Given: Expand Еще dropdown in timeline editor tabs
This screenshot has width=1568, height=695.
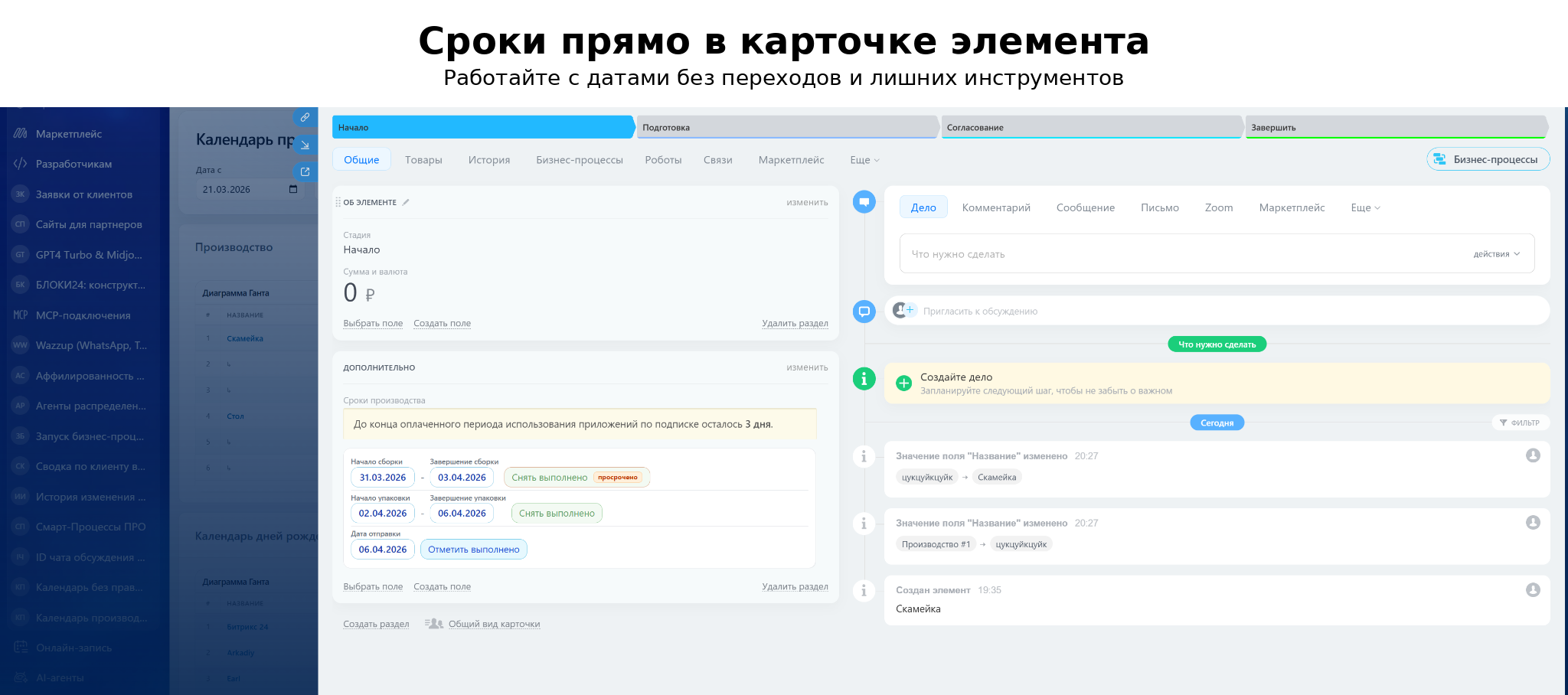Looking at the screenshot, I should click(1365, 207).
